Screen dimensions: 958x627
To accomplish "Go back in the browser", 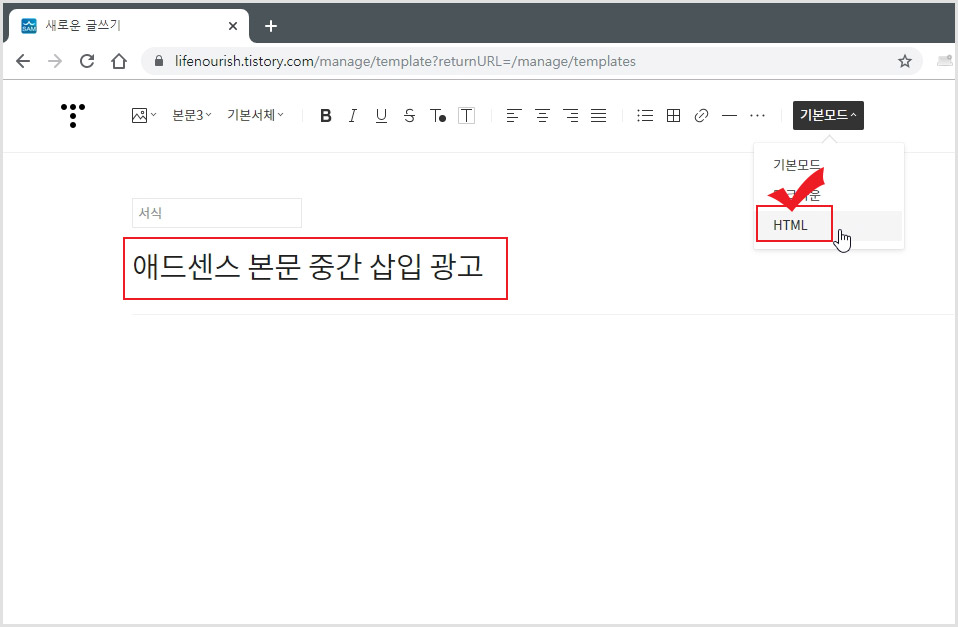I will coord(23,61).
